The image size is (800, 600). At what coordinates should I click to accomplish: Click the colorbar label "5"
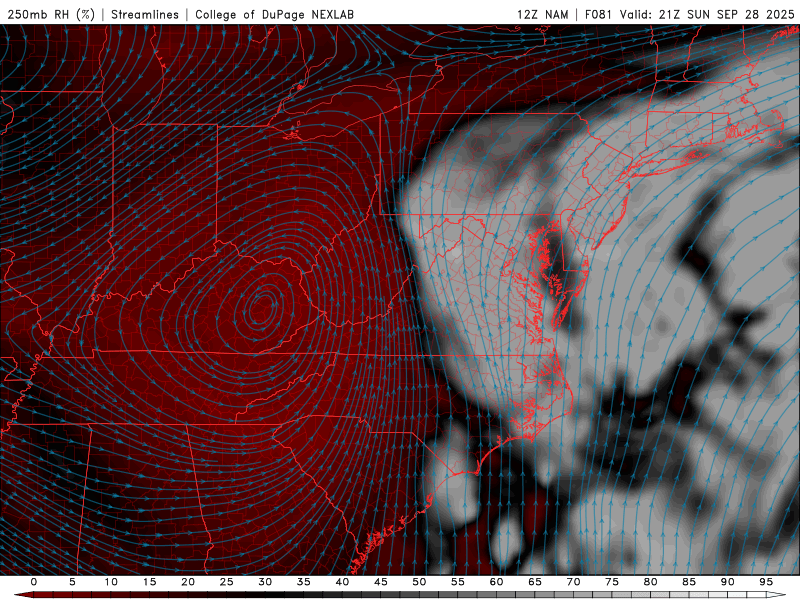(x=72, y=582)
